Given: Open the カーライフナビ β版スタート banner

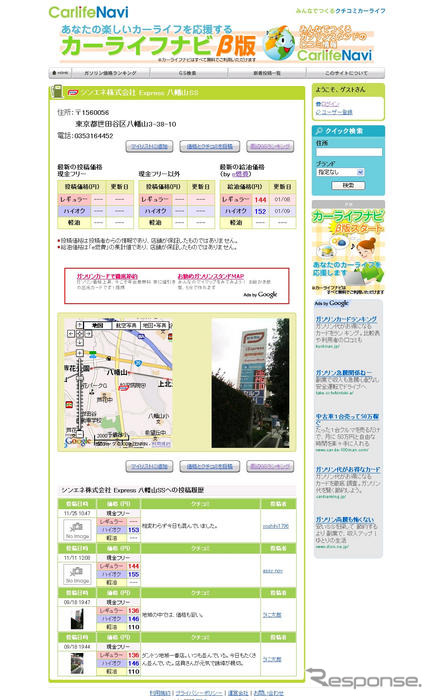Looking at the screenshot, I should pos(348,252).
